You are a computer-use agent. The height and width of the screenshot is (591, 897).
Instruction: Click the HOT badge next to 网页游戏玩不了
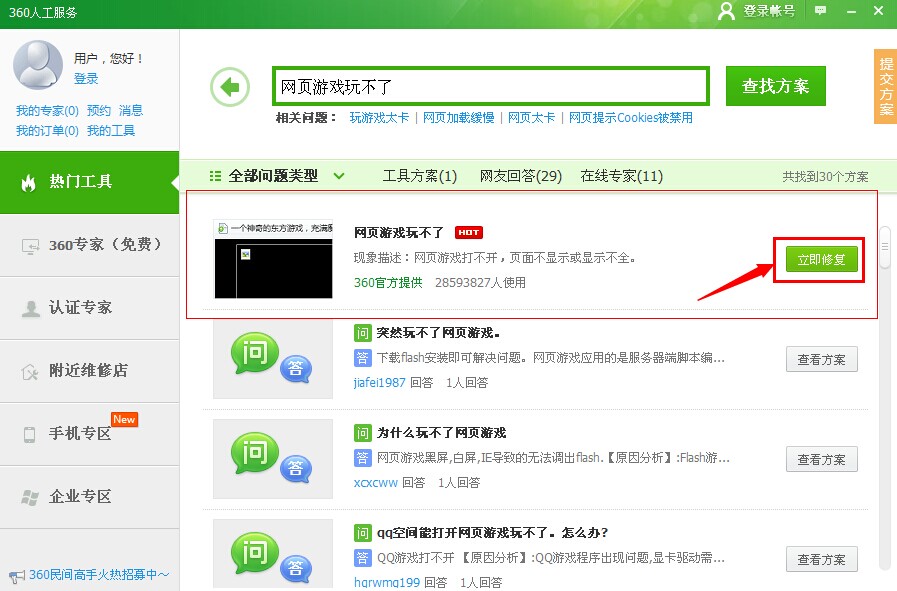point(469,232)
